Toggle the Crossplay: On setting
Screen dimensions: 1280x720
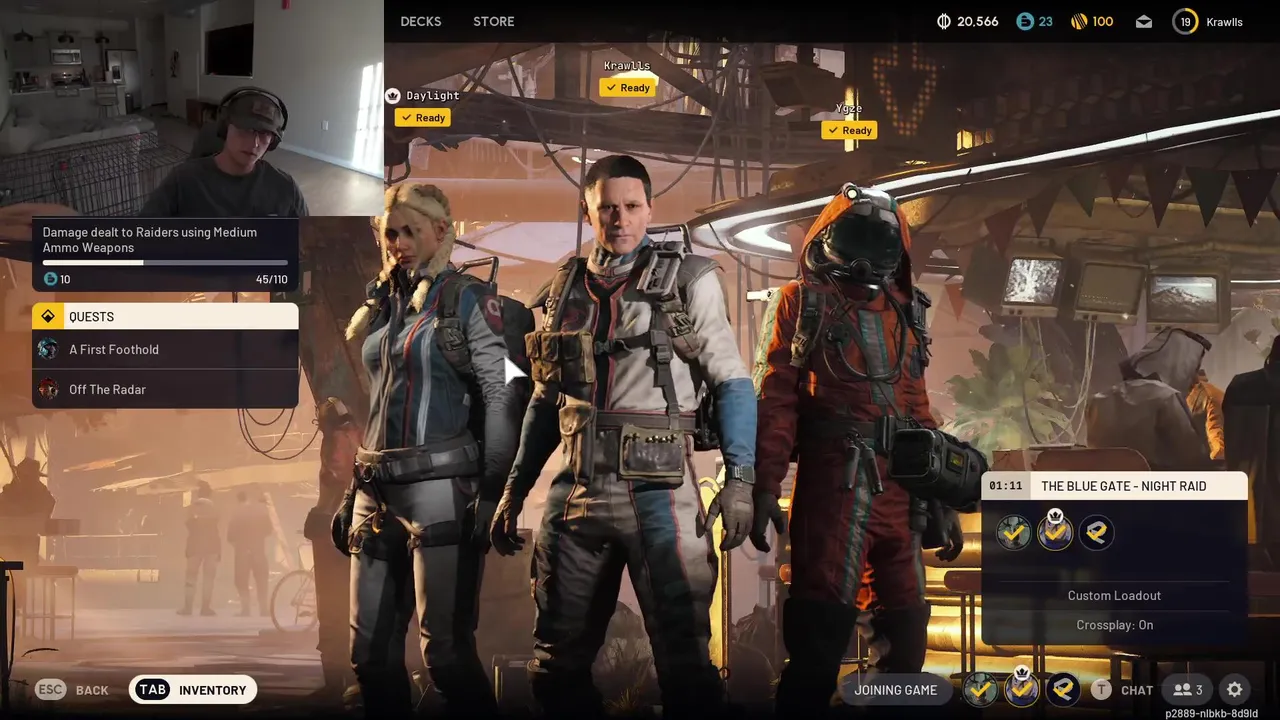(x=1114, y=625)
